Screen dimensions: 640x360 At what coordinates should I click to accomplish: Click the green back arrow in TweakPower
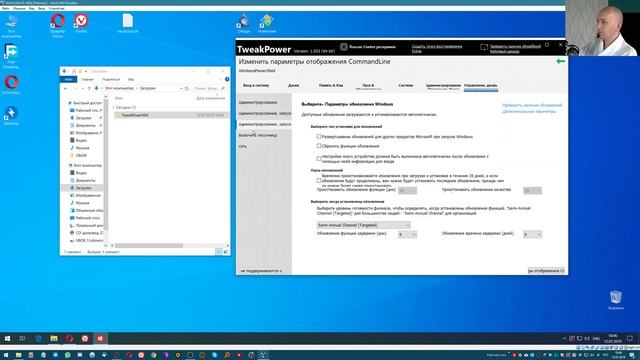coord(560,61)
